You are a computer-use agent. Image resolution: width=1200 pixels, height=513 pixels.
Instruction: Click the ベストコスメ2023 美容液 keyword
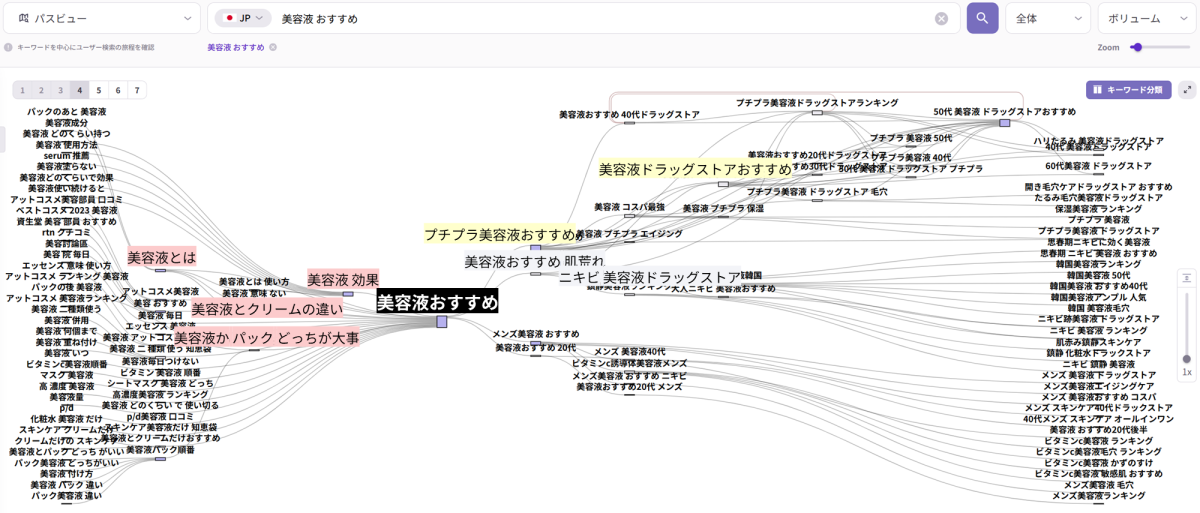(x=67, y=211)
